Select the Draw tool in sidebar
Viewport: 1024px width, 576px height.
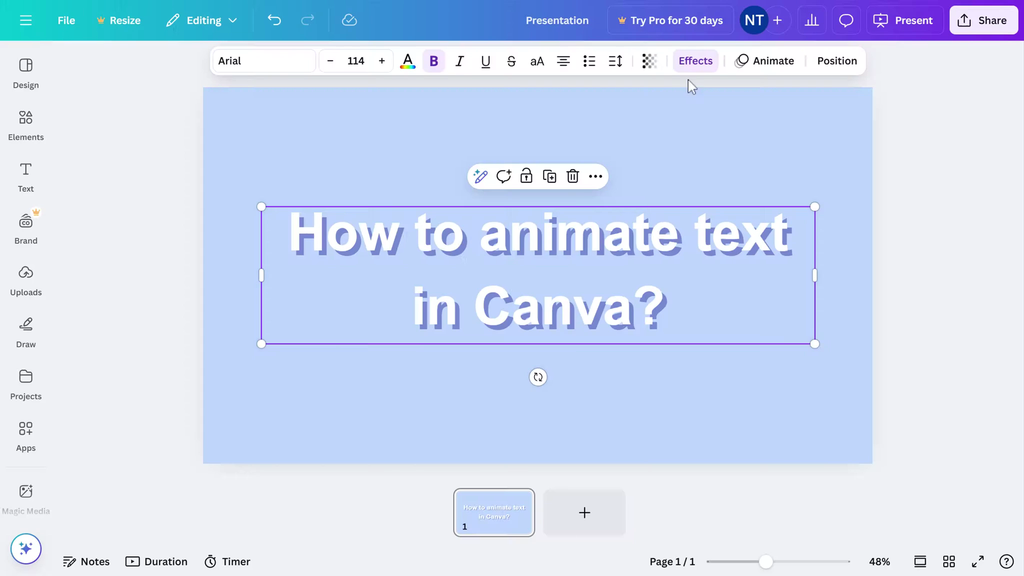(26, 332)
